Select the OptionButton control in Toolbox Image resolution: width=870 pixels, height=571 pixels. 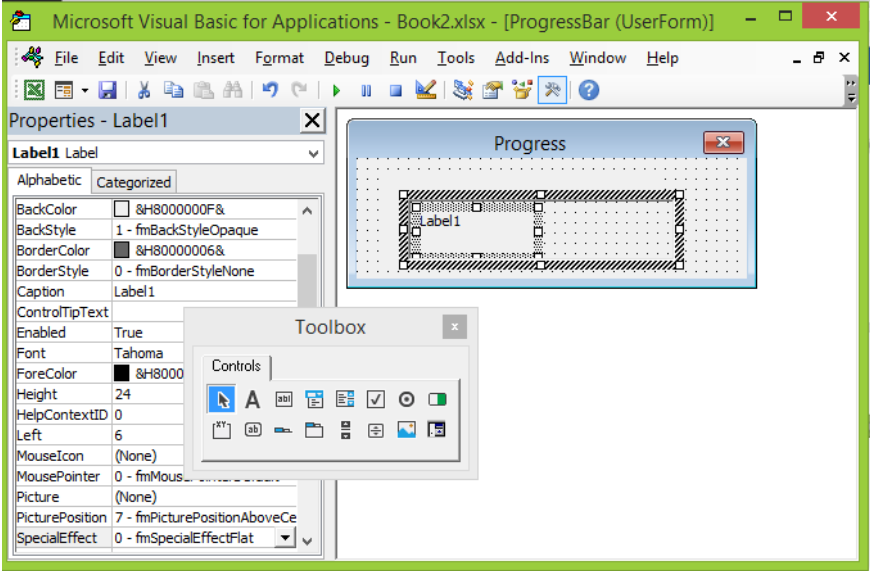tap(406, 399)
